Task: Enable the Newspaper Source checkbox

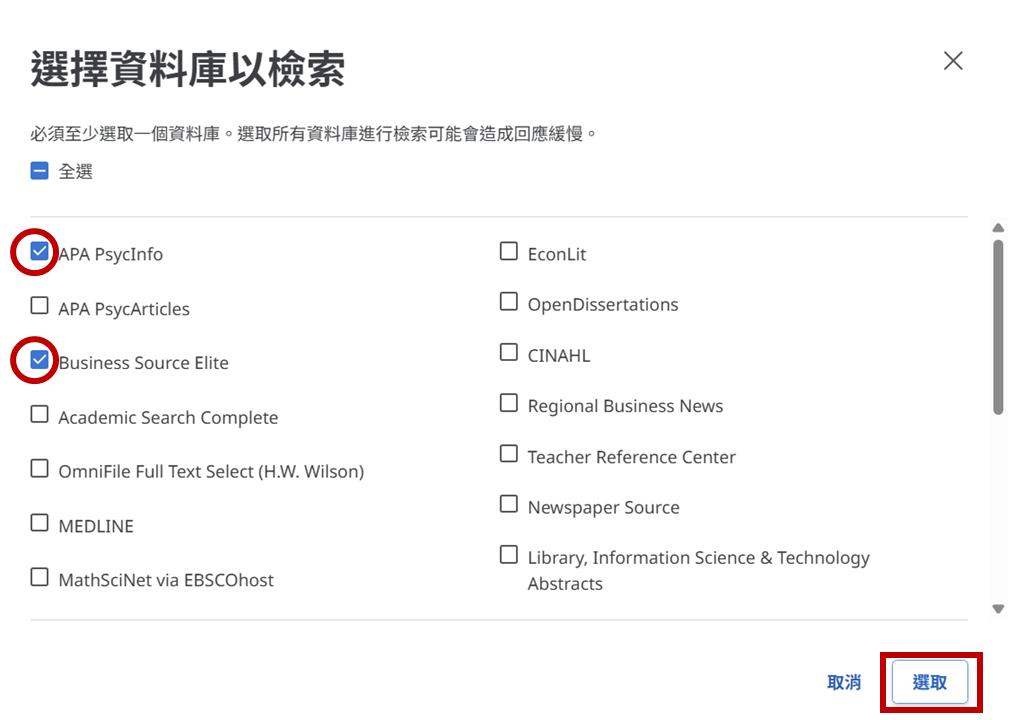Action: click(x=509, y=505)
